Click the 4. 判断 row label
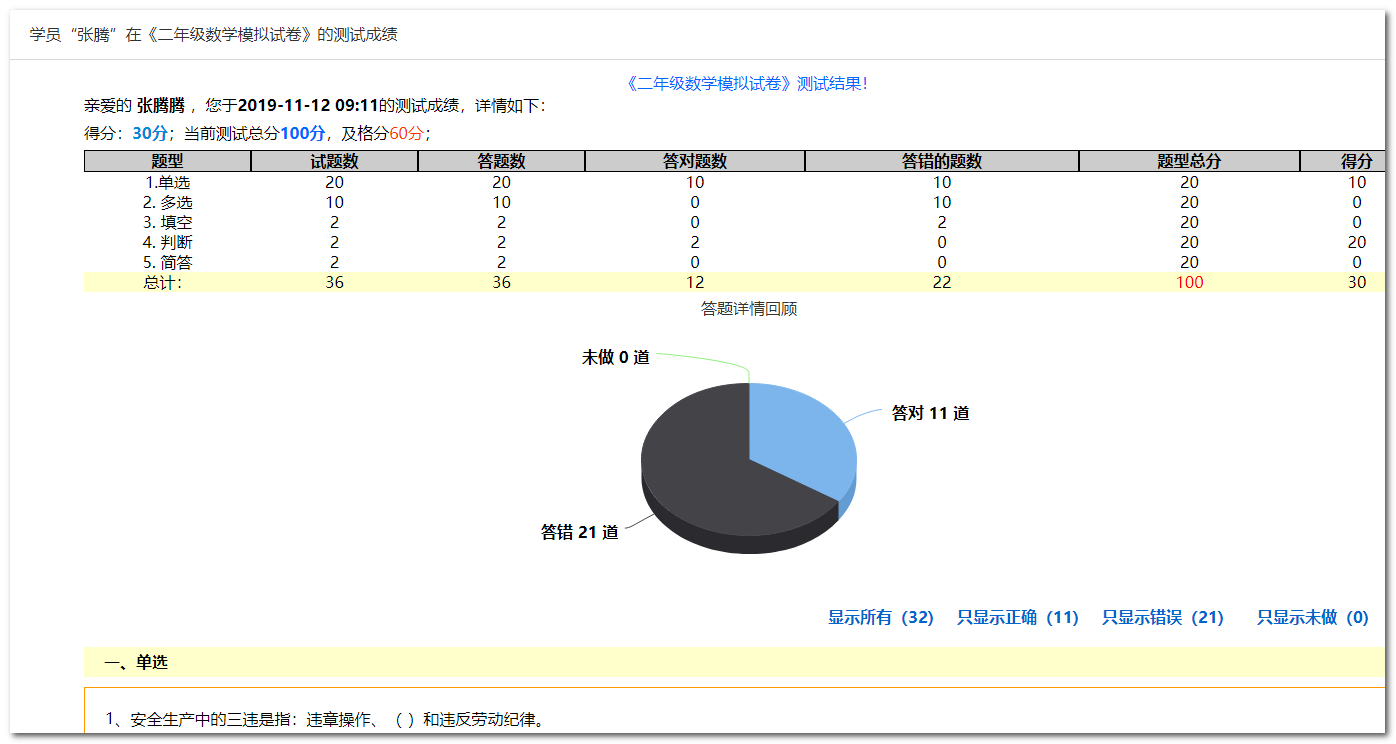 [x=167, y=242]
